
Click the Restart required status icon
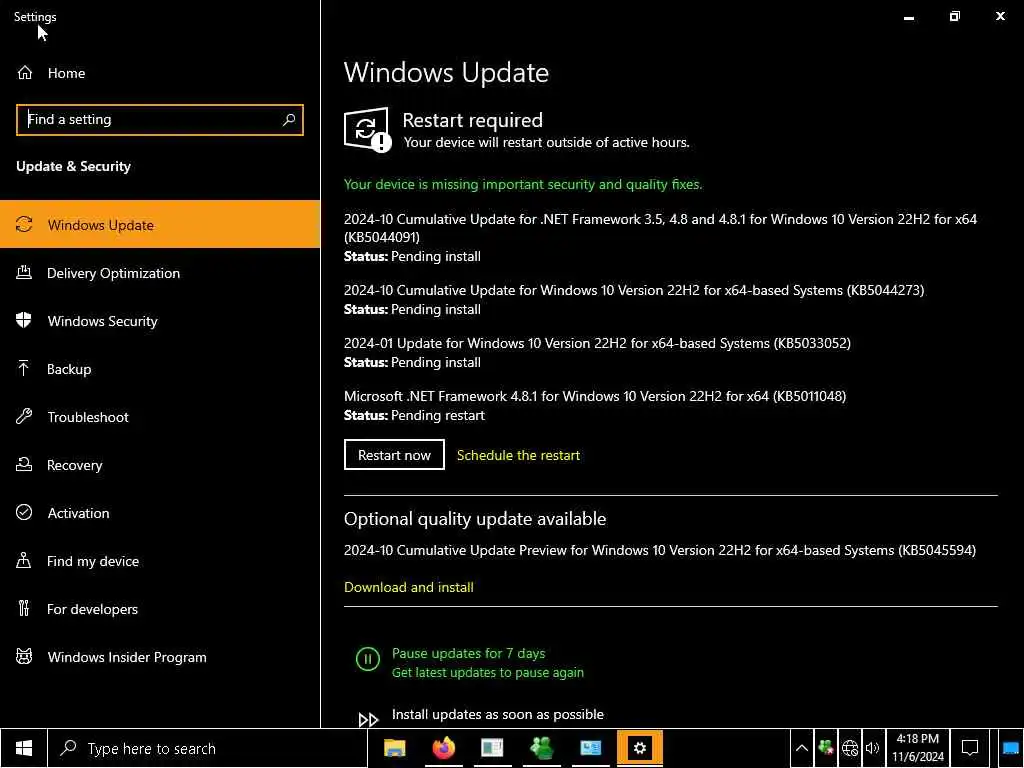tap(368, 130)
